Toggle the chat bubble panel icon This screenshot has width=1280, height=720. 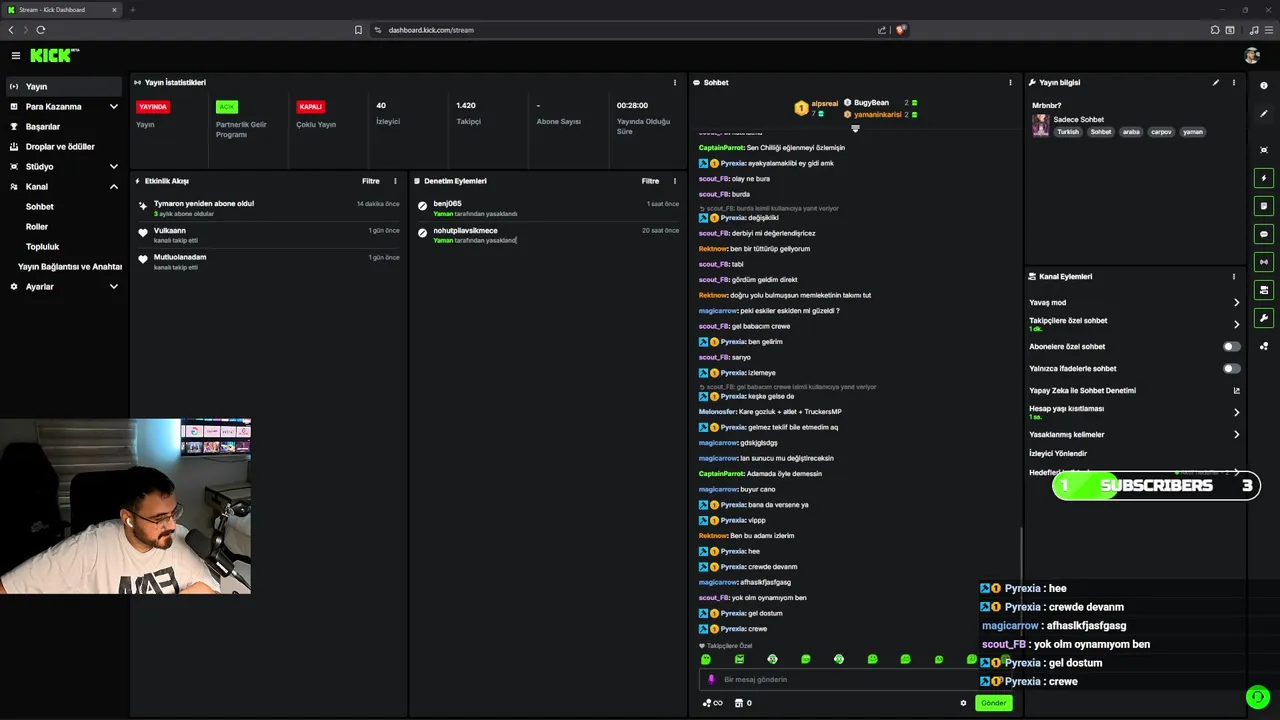pyautogui.click(x=1264, y=234)
